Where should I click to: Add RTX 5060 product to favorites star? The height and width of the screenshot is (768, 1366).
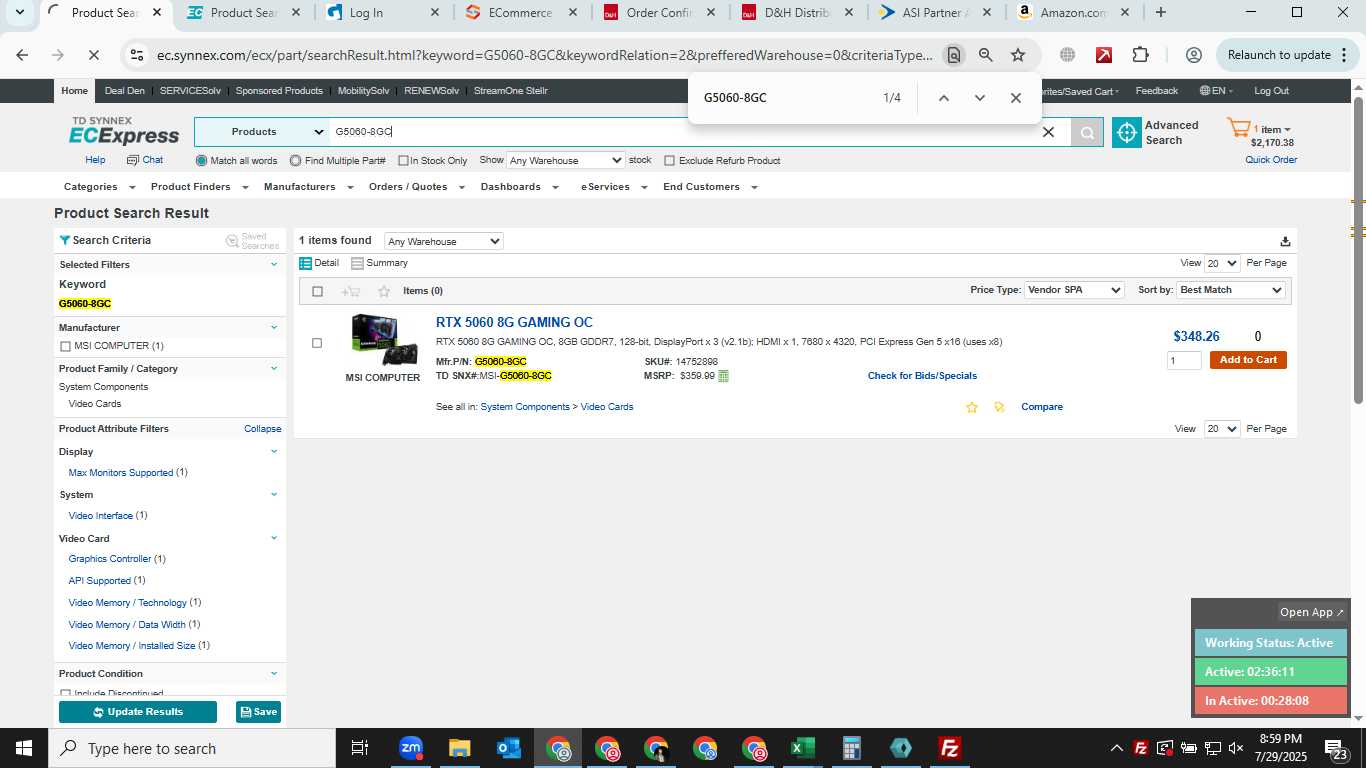971,407
